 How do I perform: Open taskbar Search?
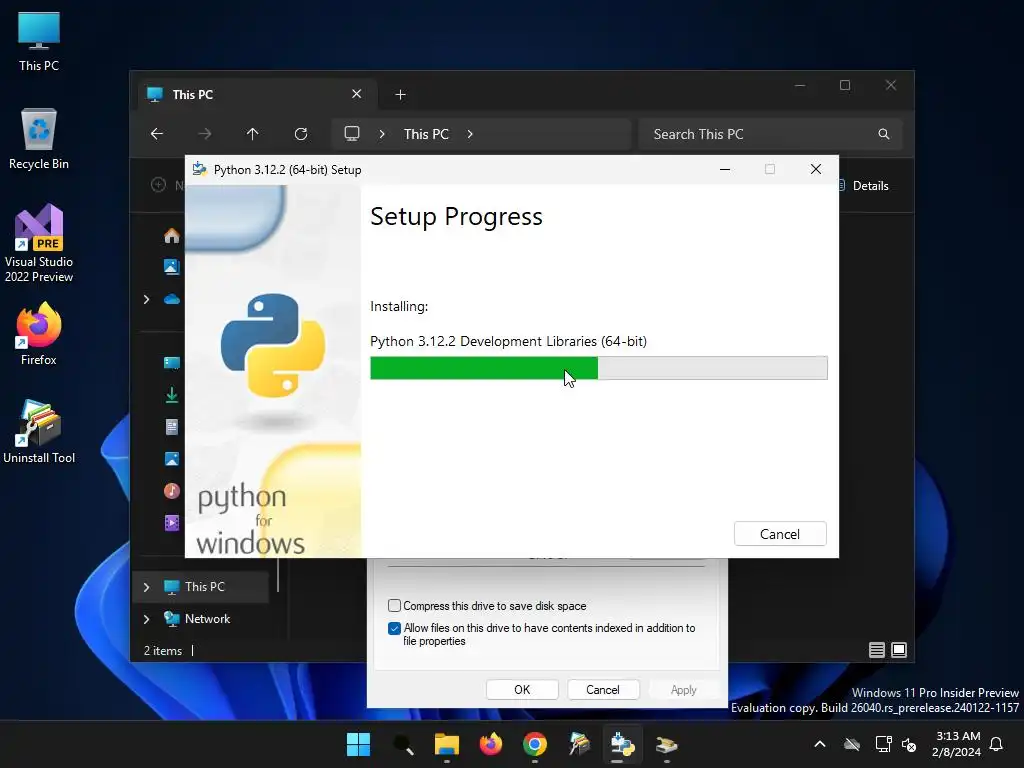403,744
